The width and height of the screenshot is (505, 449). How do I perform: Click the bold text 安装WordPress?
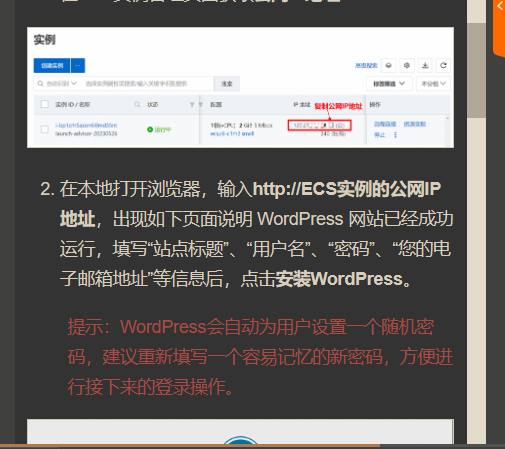(x=339, y=279)
